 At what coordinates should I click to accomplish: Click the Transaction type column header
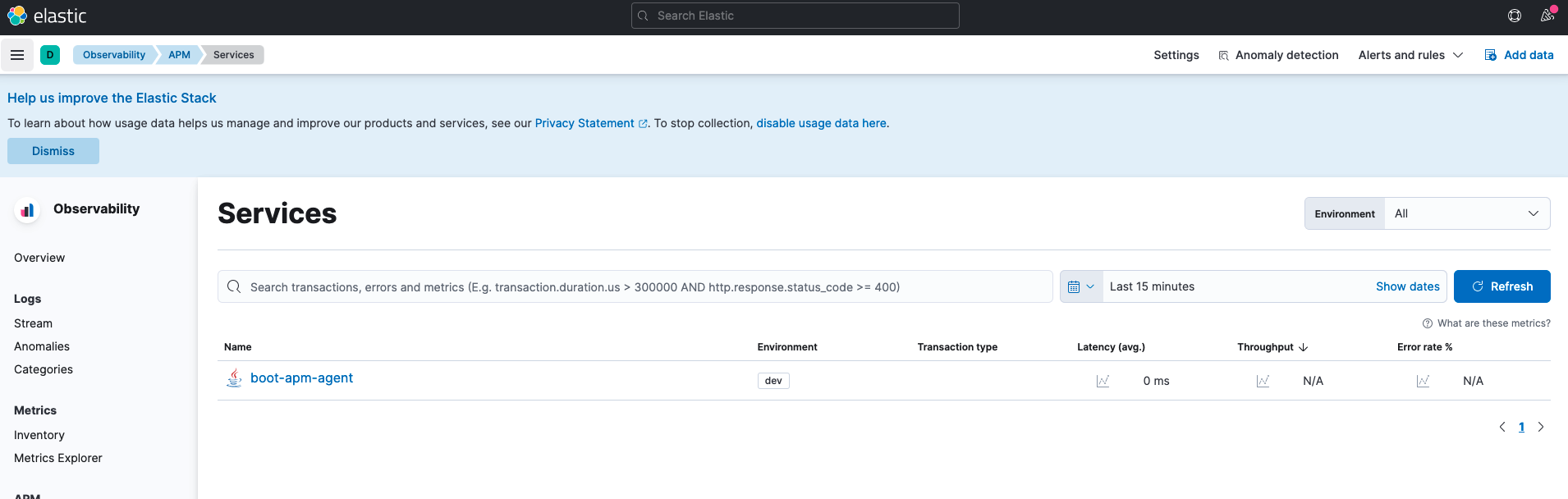(x=957, y=347)
